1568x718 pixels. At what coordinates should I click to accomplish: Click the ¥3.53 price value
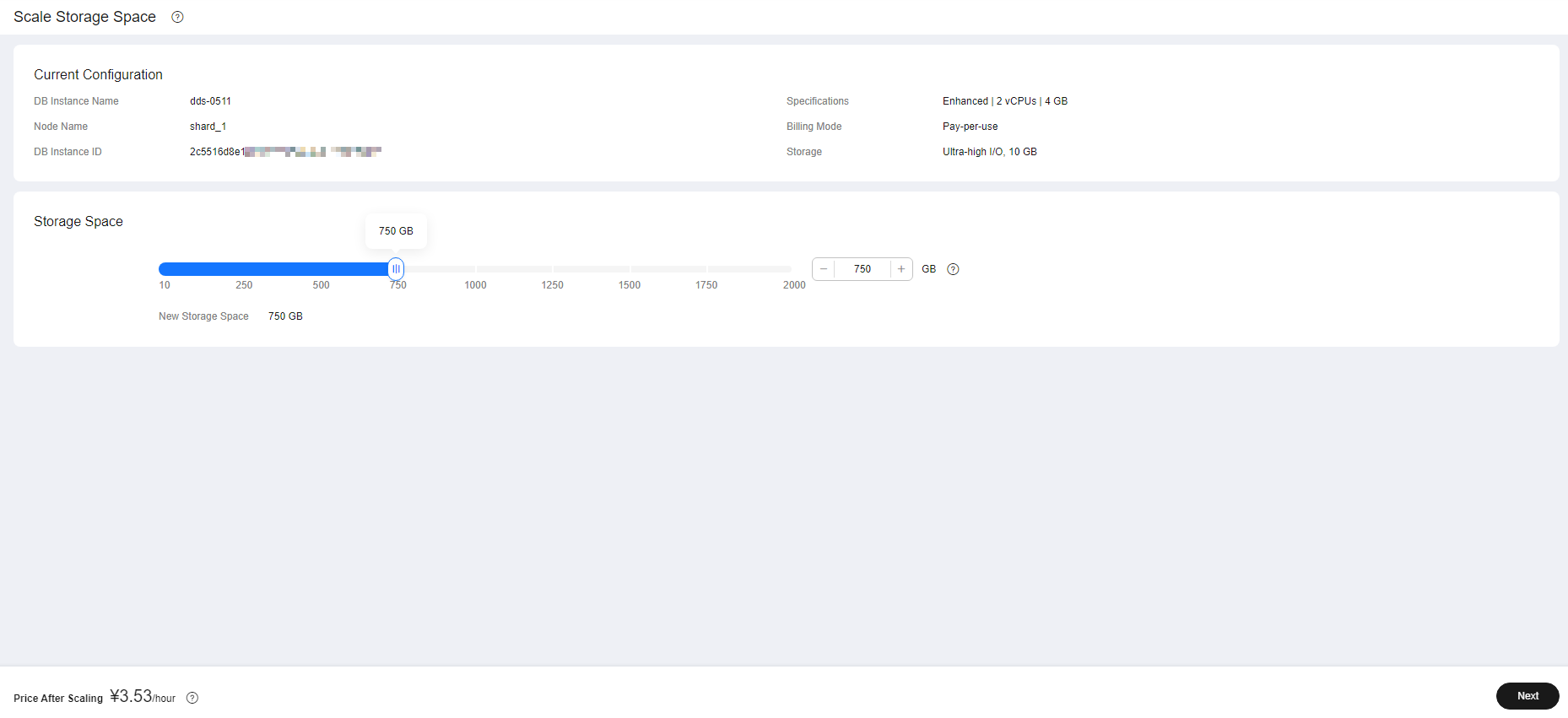pos(131,696)
